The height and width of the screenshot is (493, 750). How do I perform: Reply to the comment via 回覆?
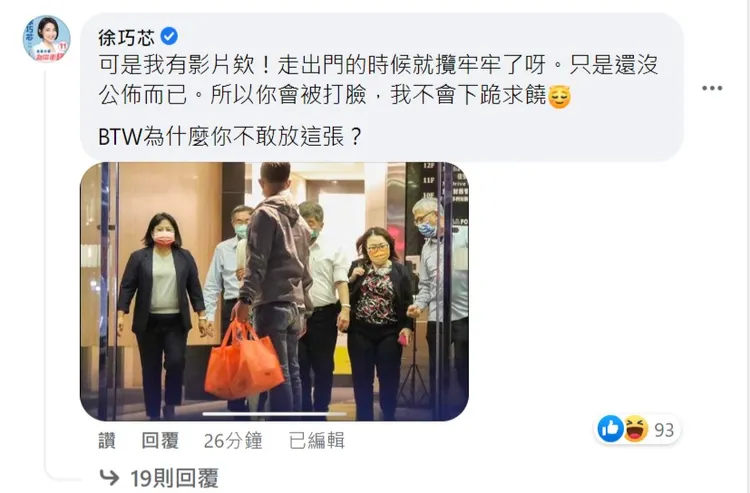pyautogui.click(x=160, y=441)
